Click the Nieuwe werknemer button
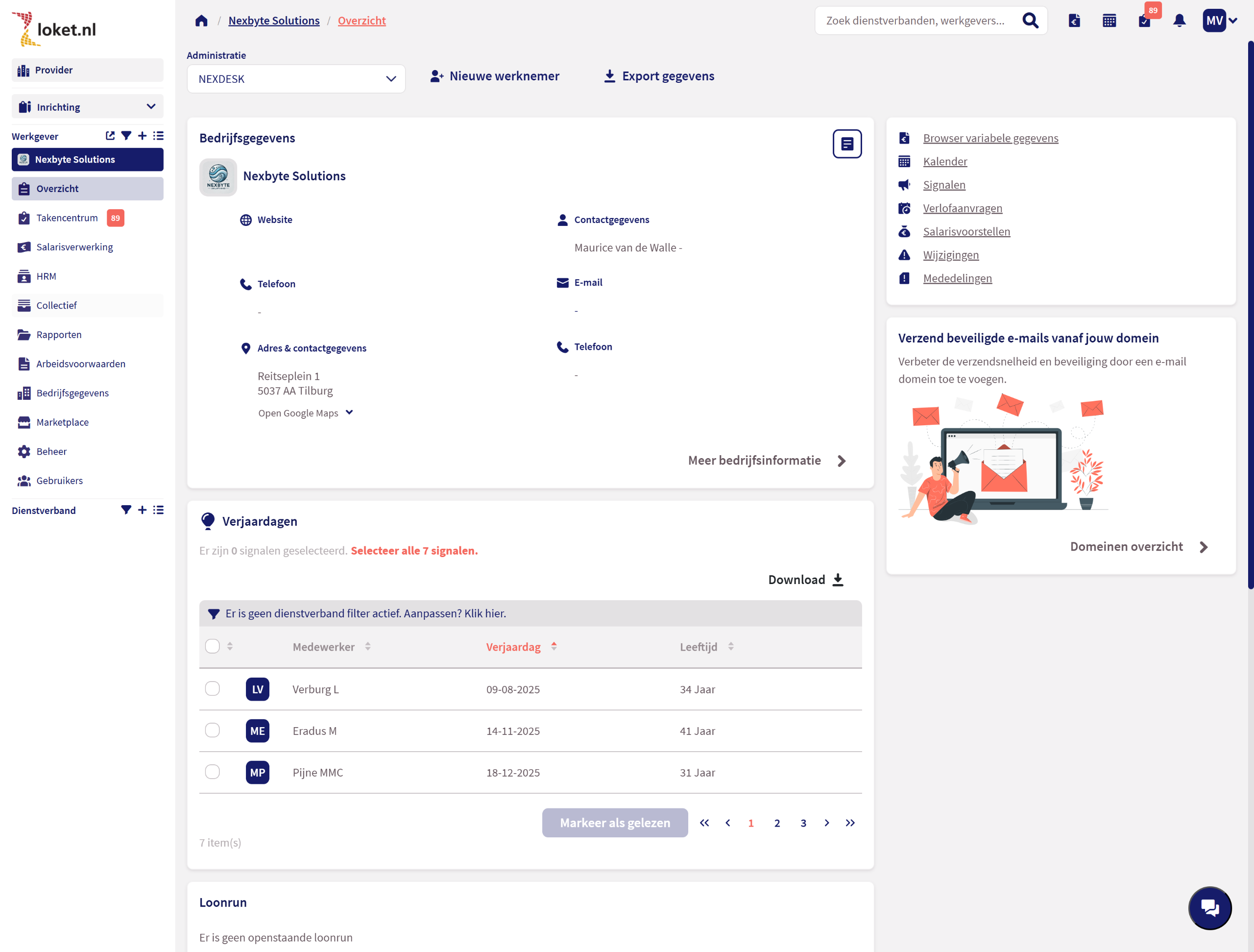Viewport: 1254px width, 952px height. (x=495, y=76)
